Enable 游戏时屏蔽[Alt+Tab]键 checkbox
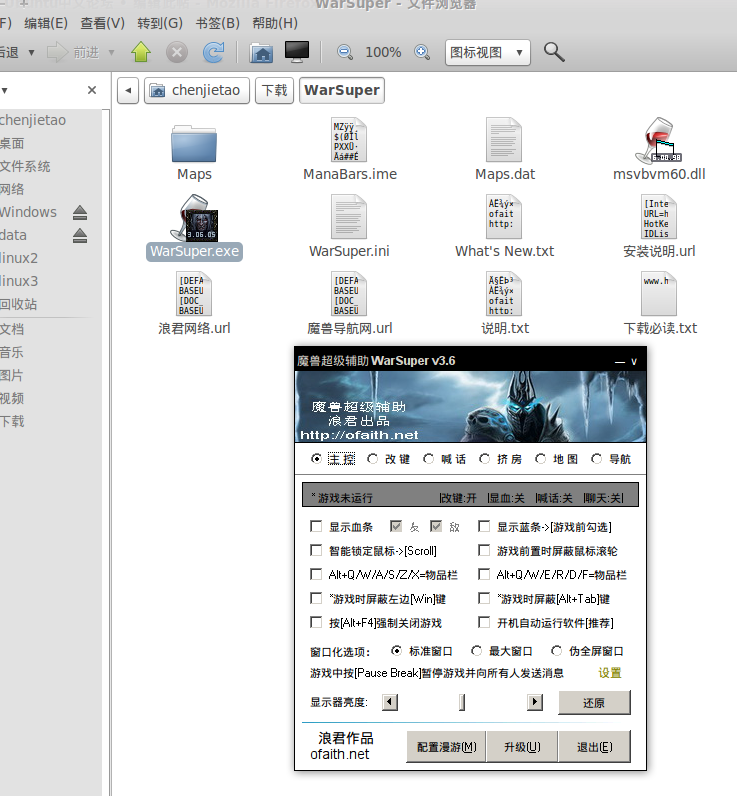737x796 pixels. 484,599
